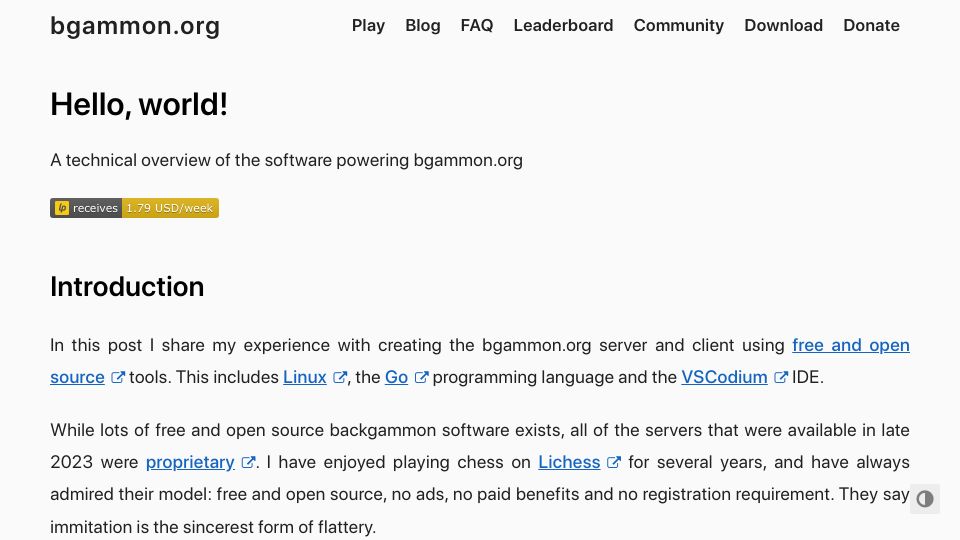Follow the Go programming language link
The width and height of the screenshot is (960, 540).
(x=396, y=377)
